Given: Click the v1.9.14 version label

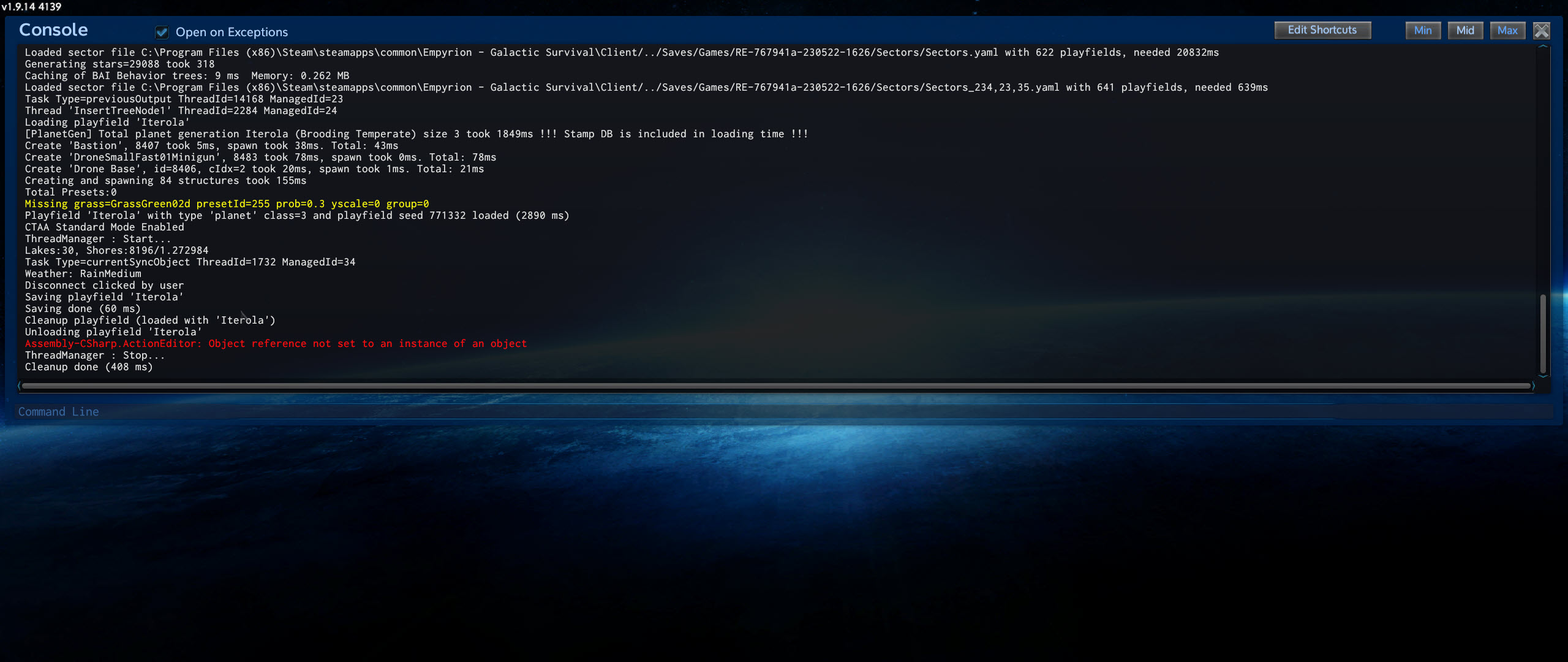Looking at the screenshot, I should coord(31,7).
